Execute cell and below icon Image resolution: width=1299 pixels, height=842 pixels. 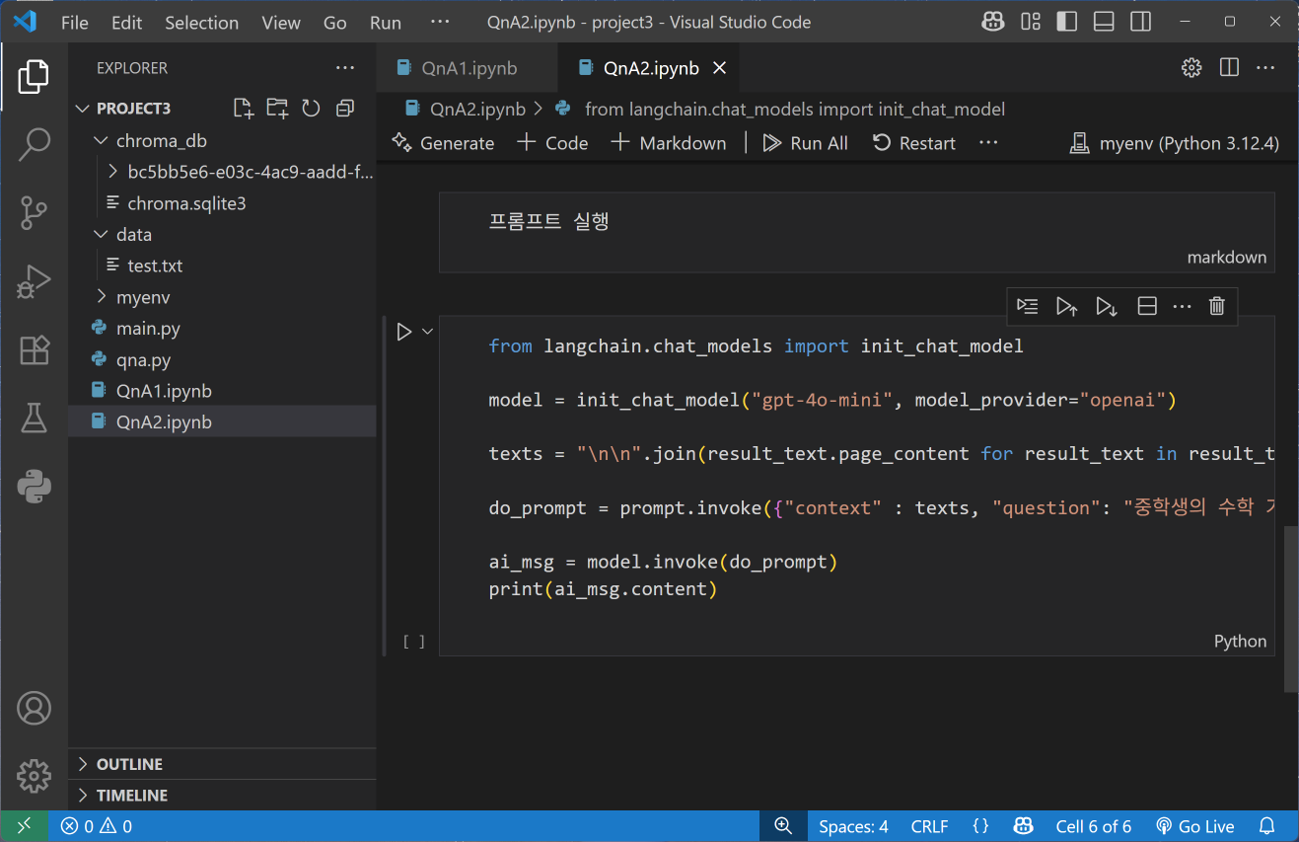pyautogui.click(x=1106, y=306)
